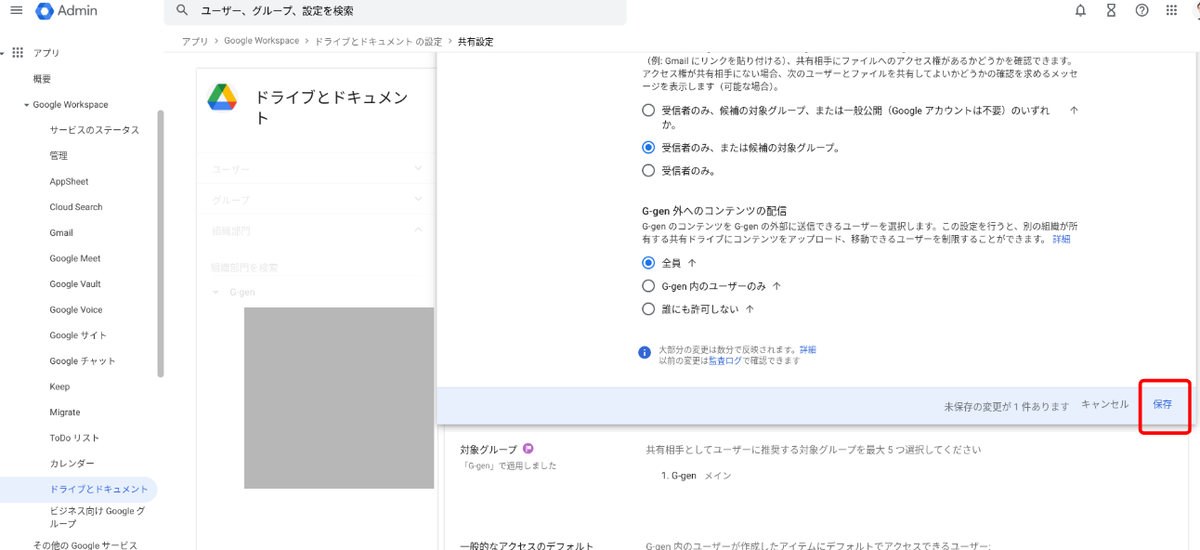Click the blue info icon
This screenshot has height=550, width=1200.
645,353
